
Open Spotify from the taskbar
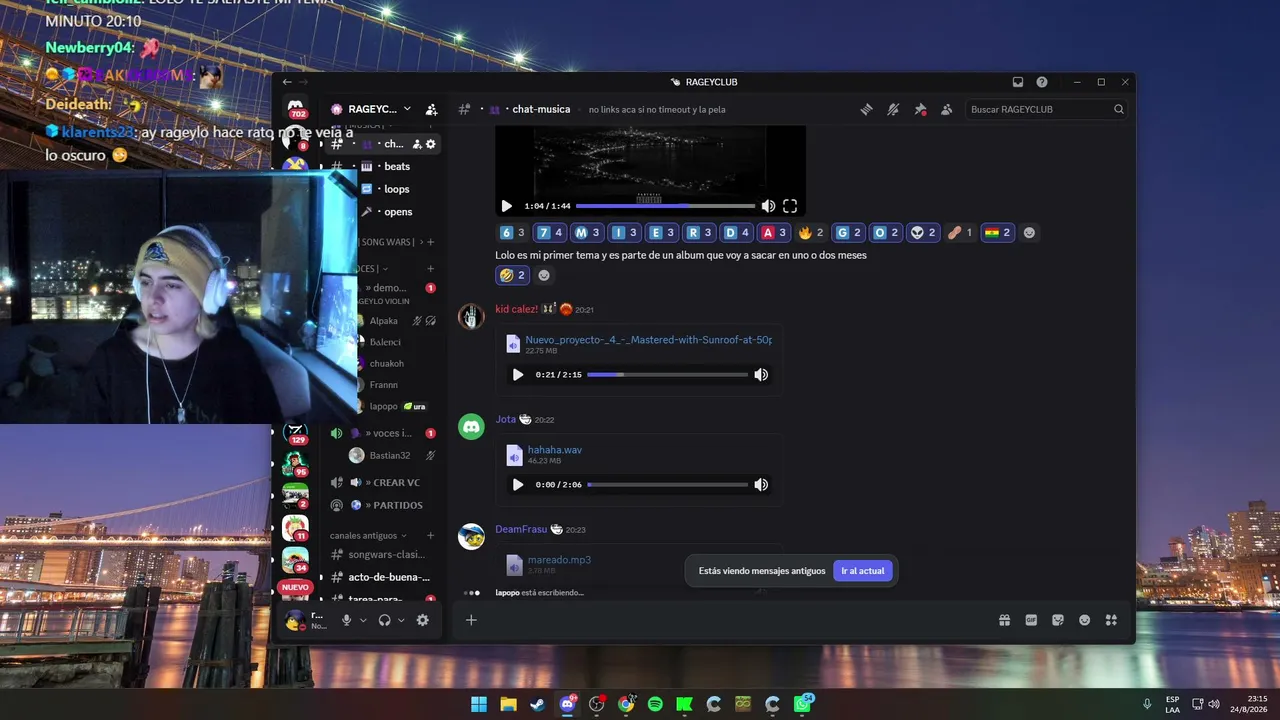(655, 704)
